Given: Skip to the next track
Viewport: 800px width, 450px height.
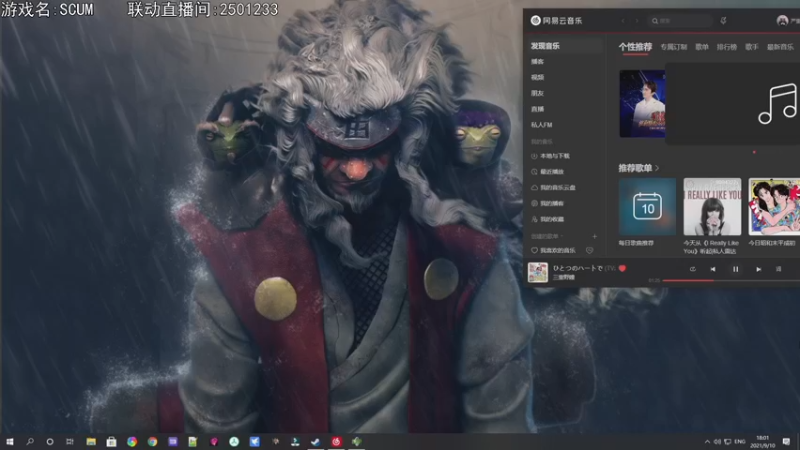Looking at the screenshot, I should 758,269.
